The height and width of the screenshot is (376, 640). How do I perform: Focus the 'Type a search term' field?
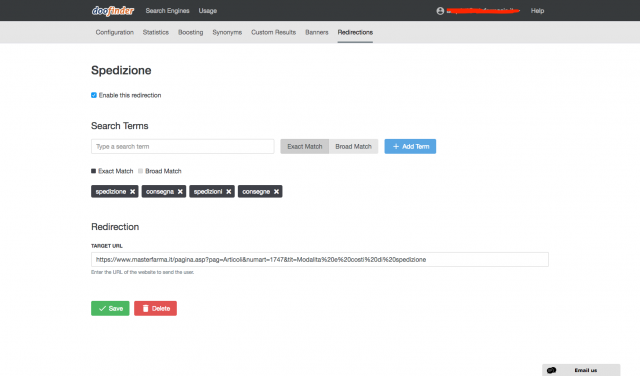[x=183, y=147]
